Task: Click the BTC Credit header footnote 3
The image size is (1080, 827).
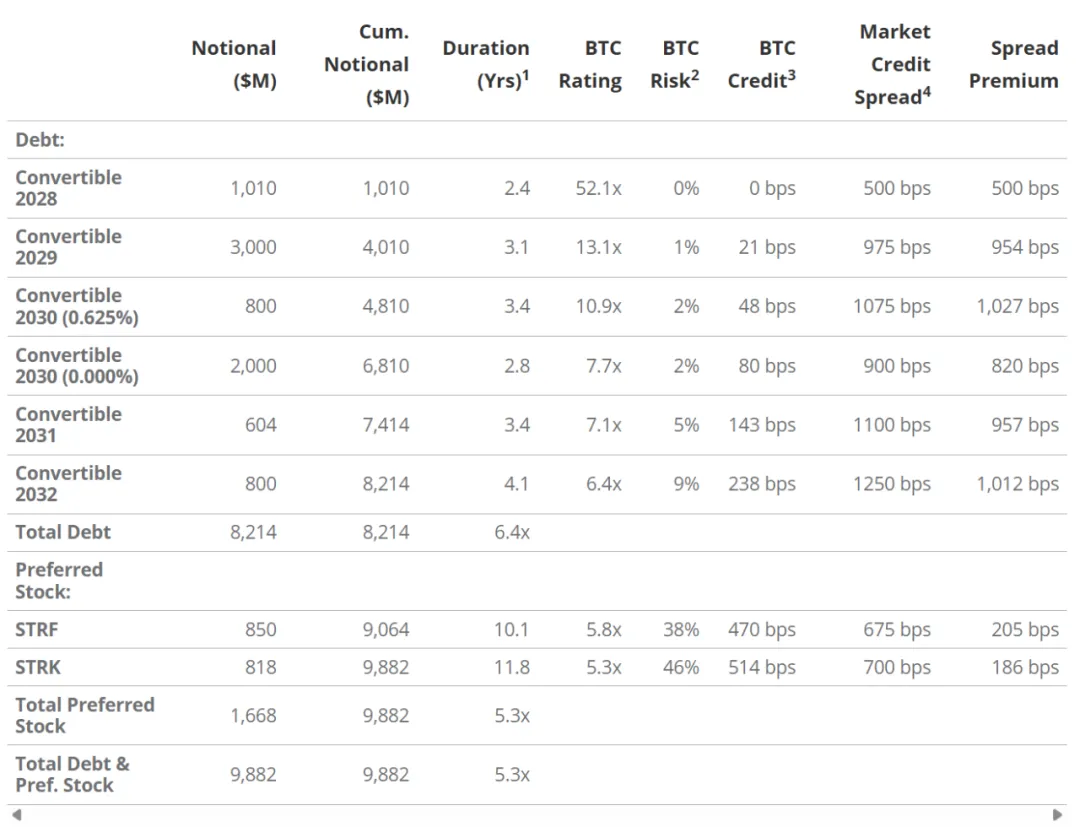Action: (x=791, y=72)
